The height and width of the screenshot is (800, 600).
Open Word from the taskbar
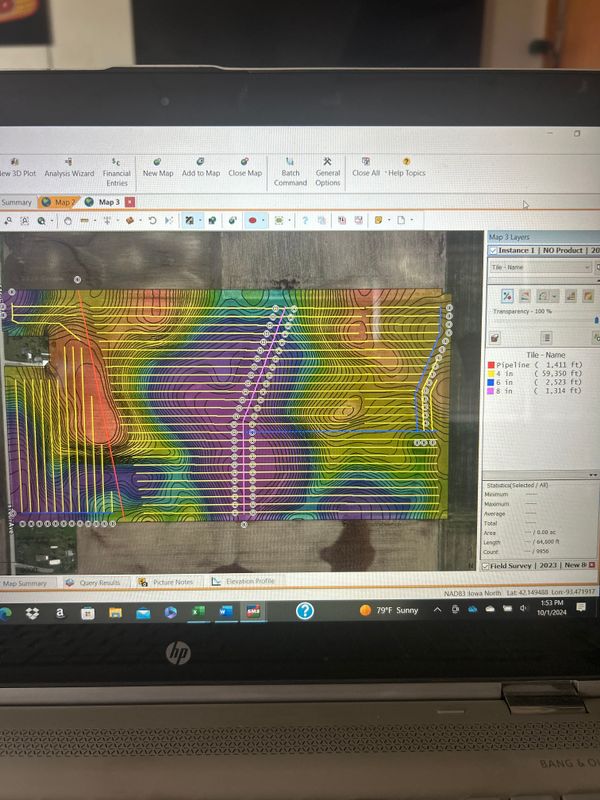[x=226, y=611]
